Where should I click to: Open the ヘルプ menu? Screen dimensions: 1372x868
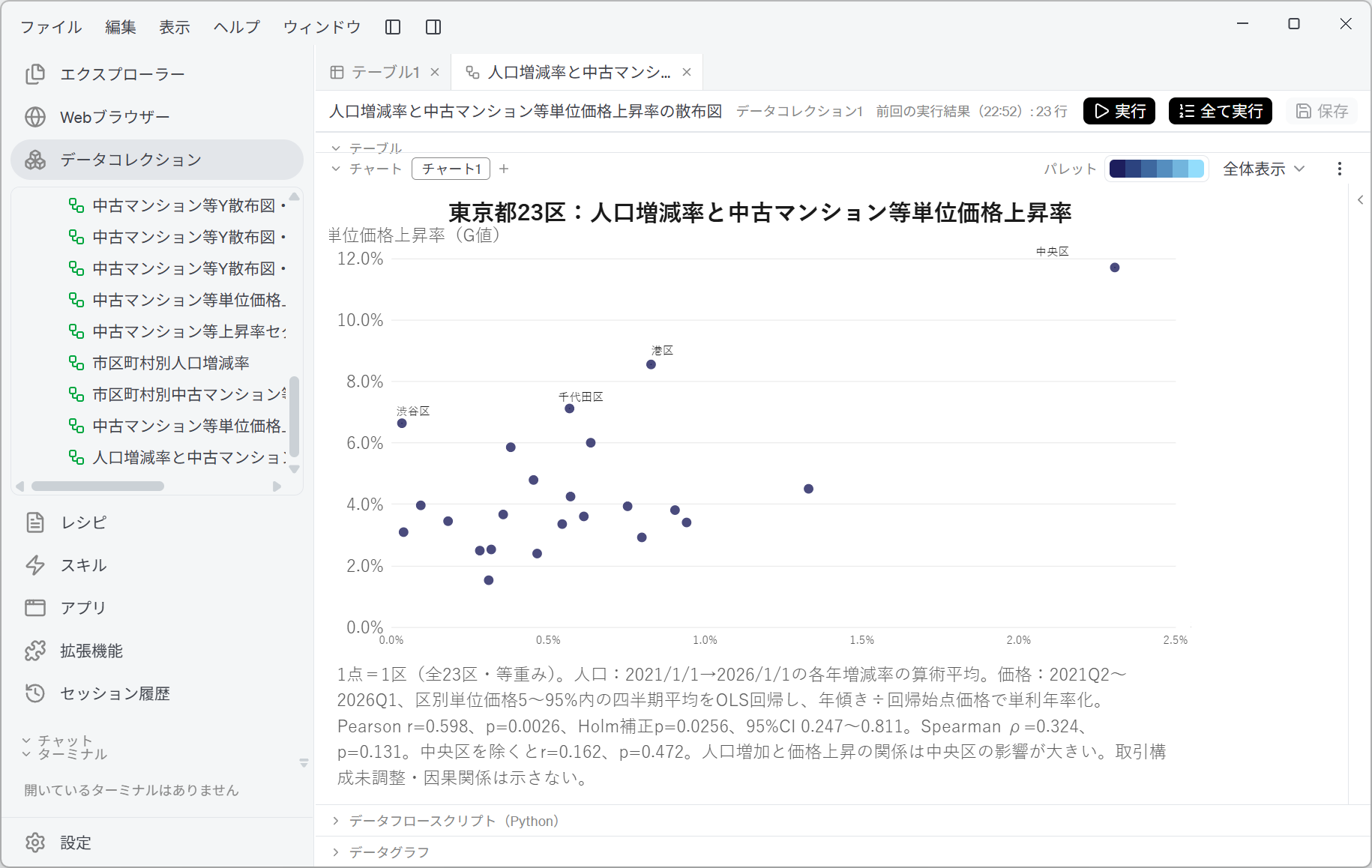237,27
